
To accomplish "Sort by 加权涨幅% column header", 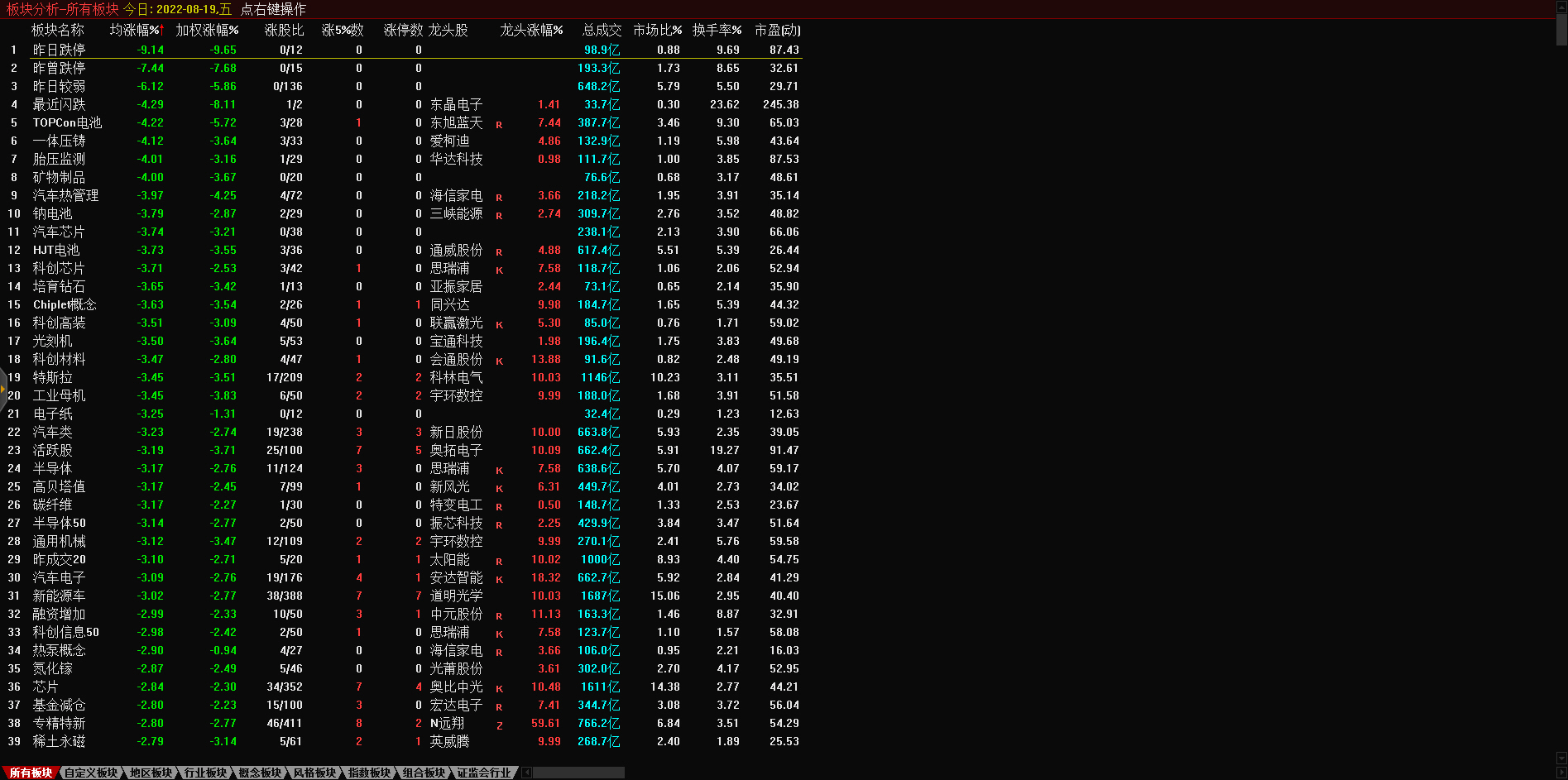I will point(207,30).
